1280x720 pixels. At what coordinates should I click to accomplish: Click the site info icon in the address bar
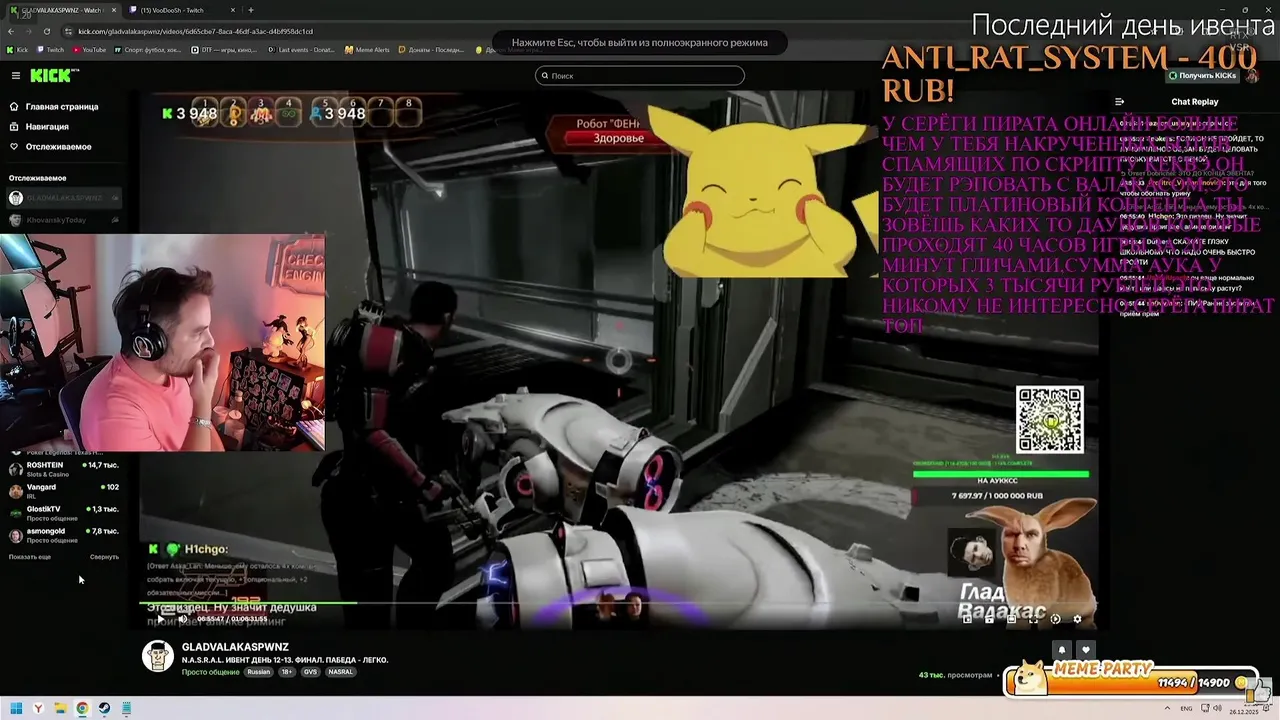(68, 31)
